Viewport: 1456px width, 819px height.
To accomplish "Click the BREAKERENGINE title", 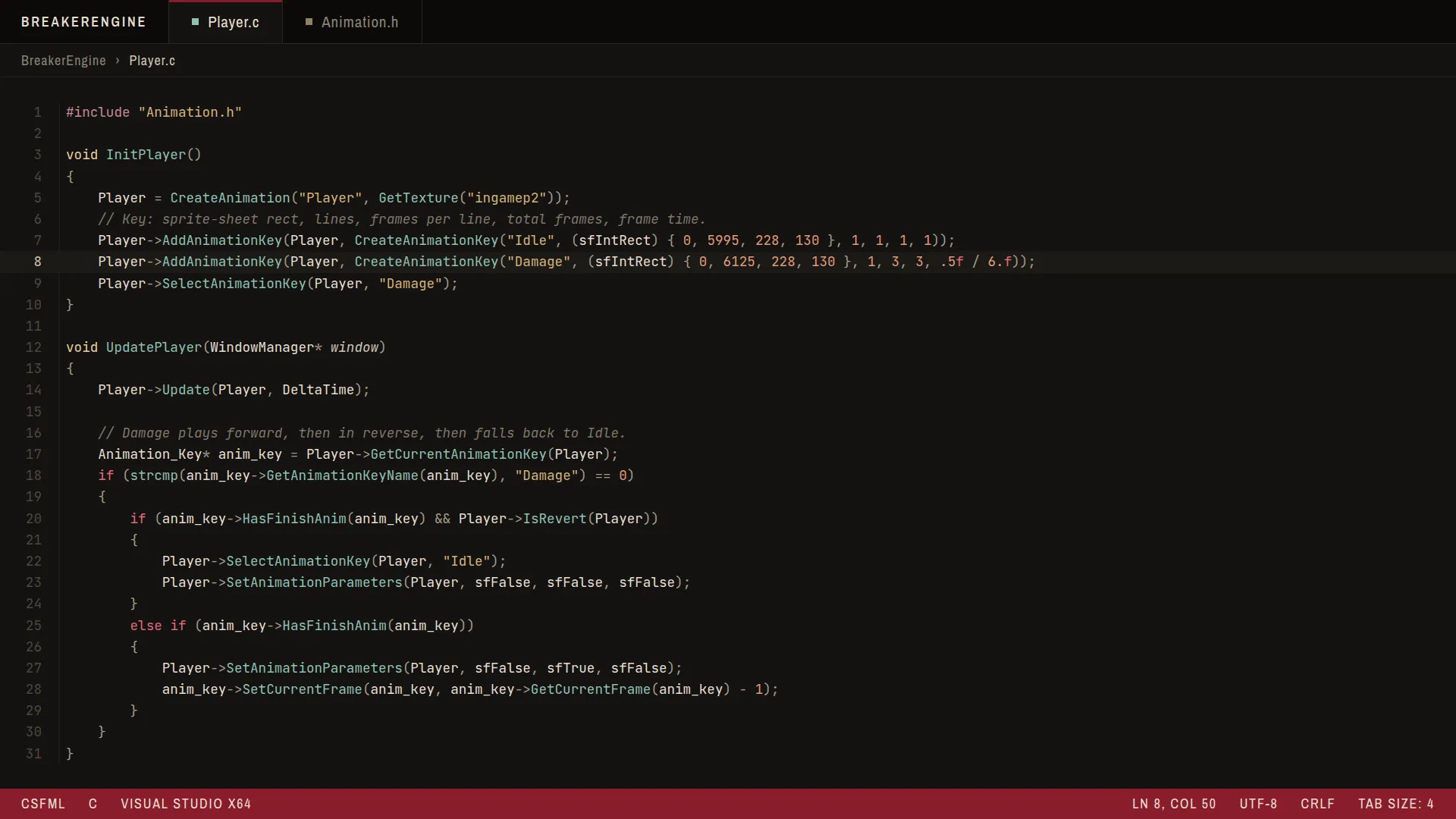I will click(83, 22).
